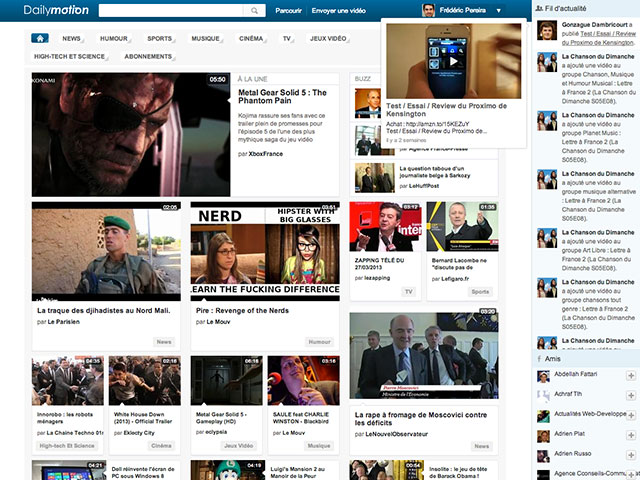
Task: Open the Musique category tab
Action: point(206,38)
